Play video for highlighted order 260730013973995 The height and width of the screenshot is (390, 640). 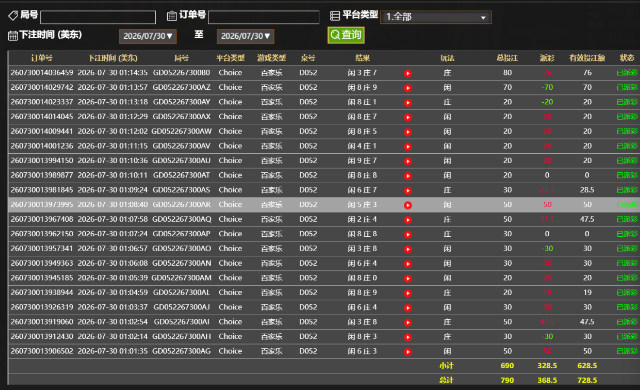407,205
